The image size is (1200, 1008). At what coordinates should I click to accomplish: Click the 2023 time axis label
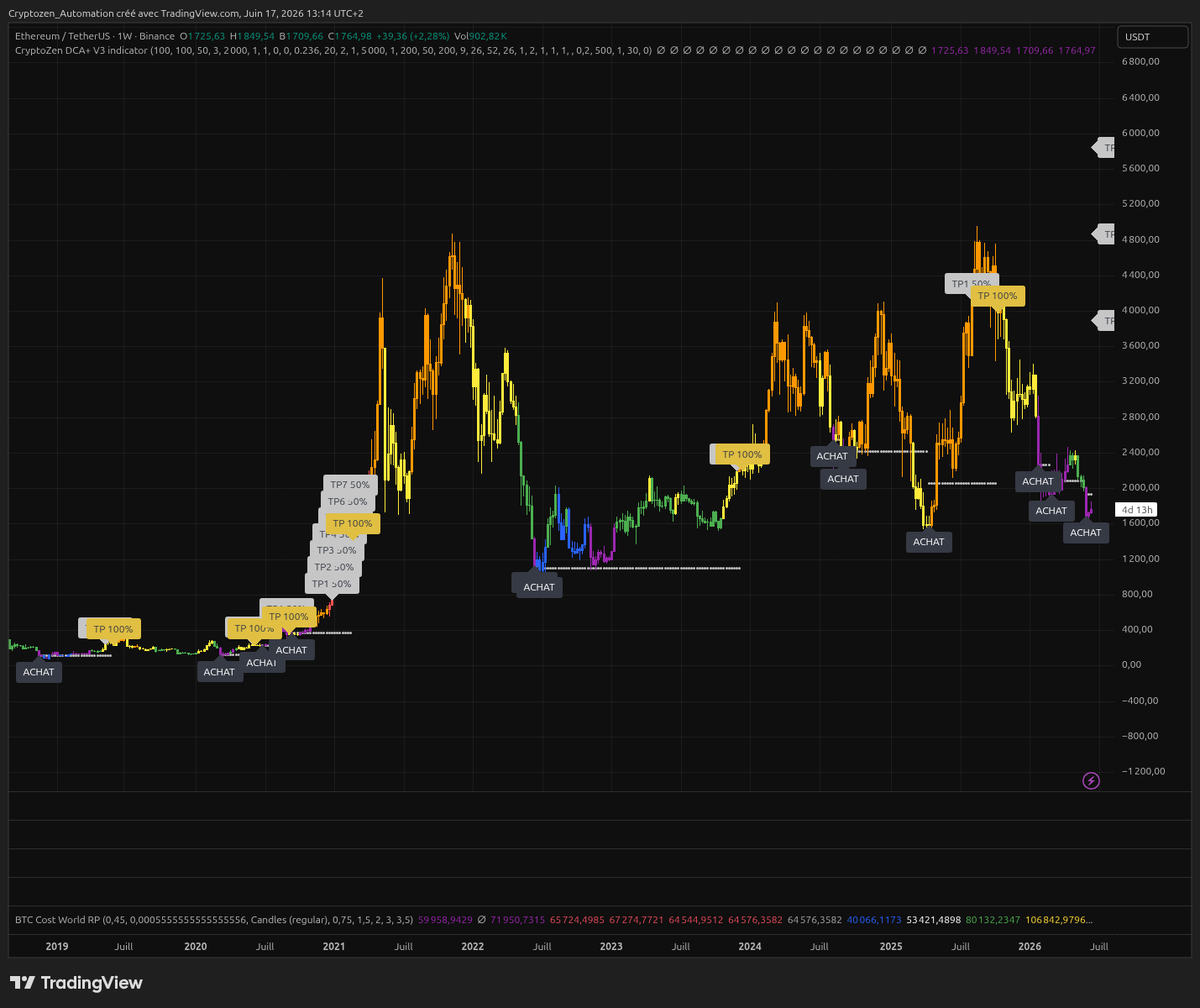click(611, 947)
